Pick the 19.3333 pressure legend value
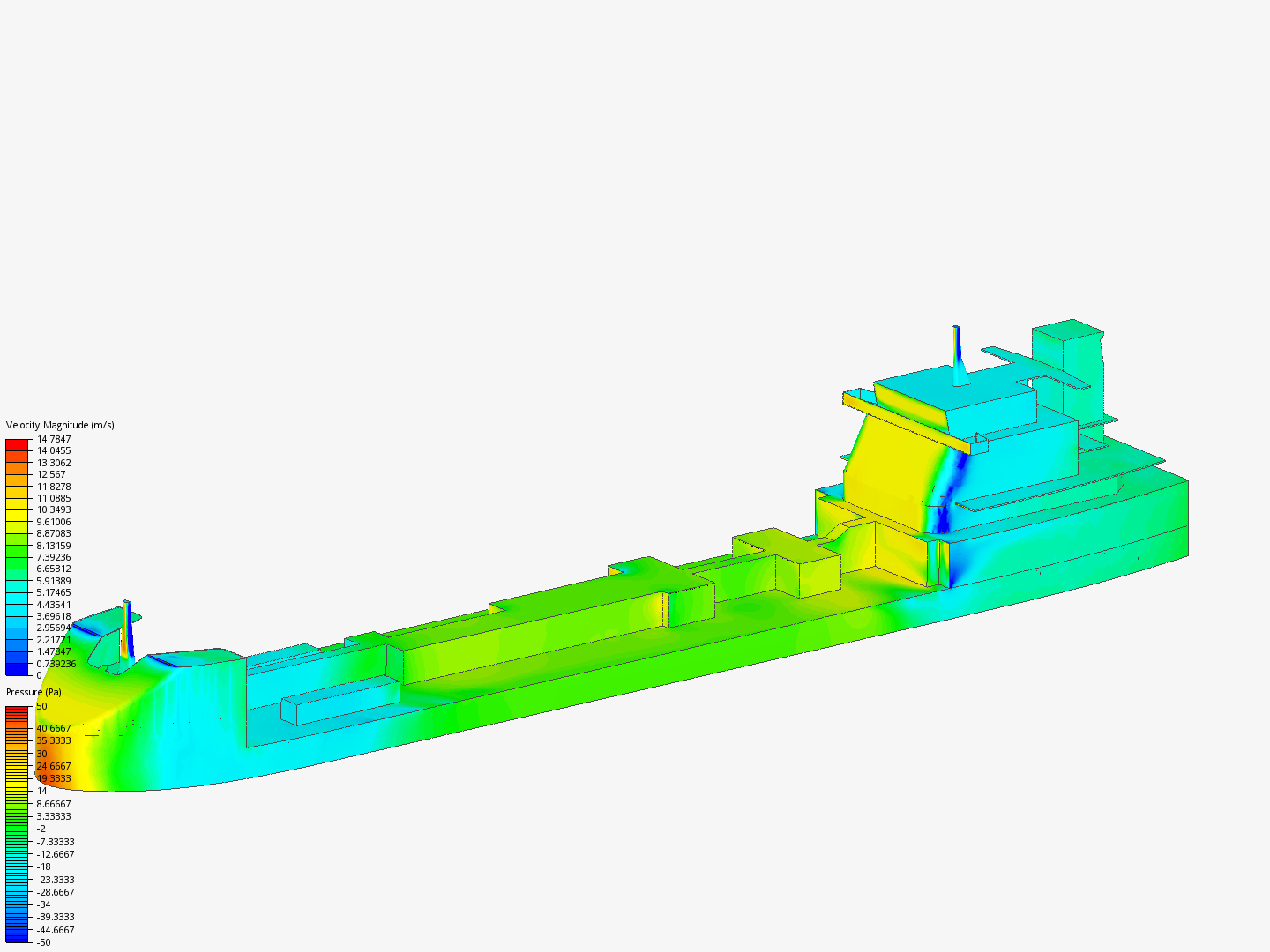 tap(54, 778)
